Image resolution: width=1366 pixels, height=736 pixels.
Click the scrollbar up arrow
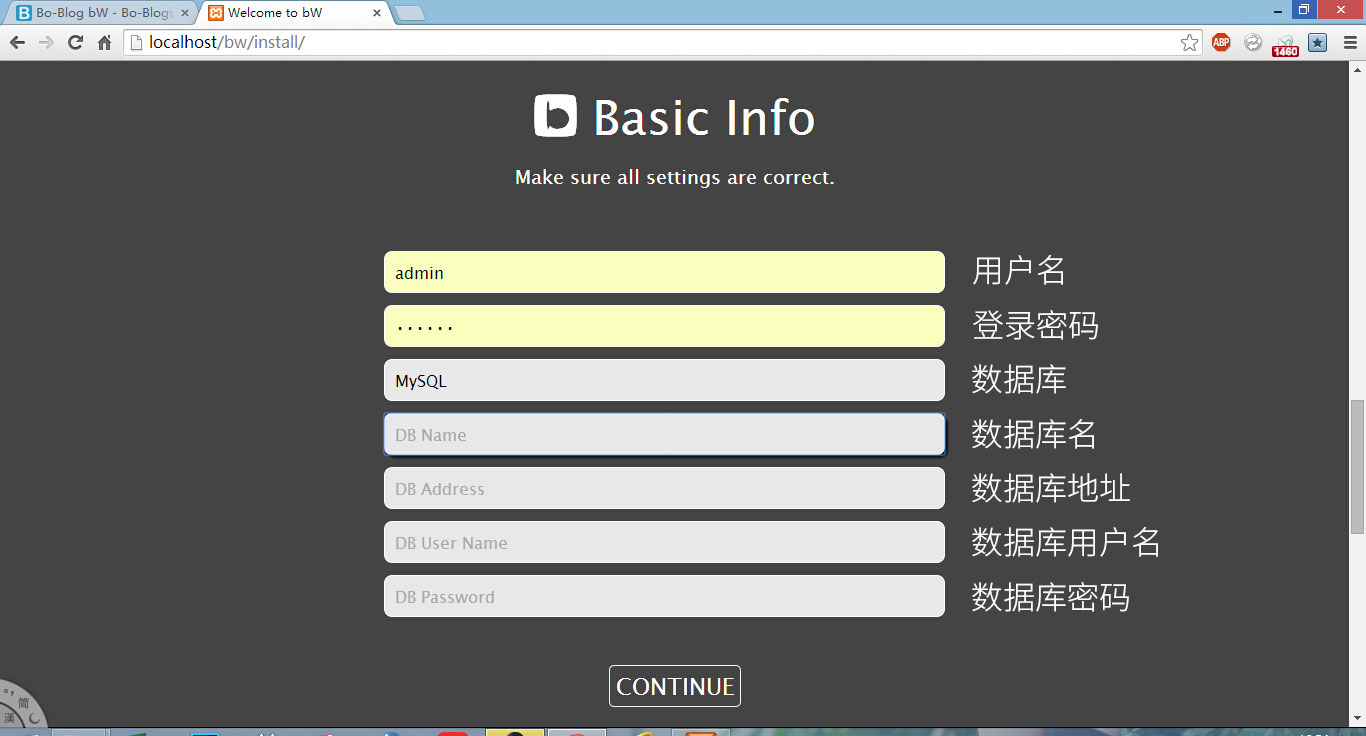point(1357,69)
